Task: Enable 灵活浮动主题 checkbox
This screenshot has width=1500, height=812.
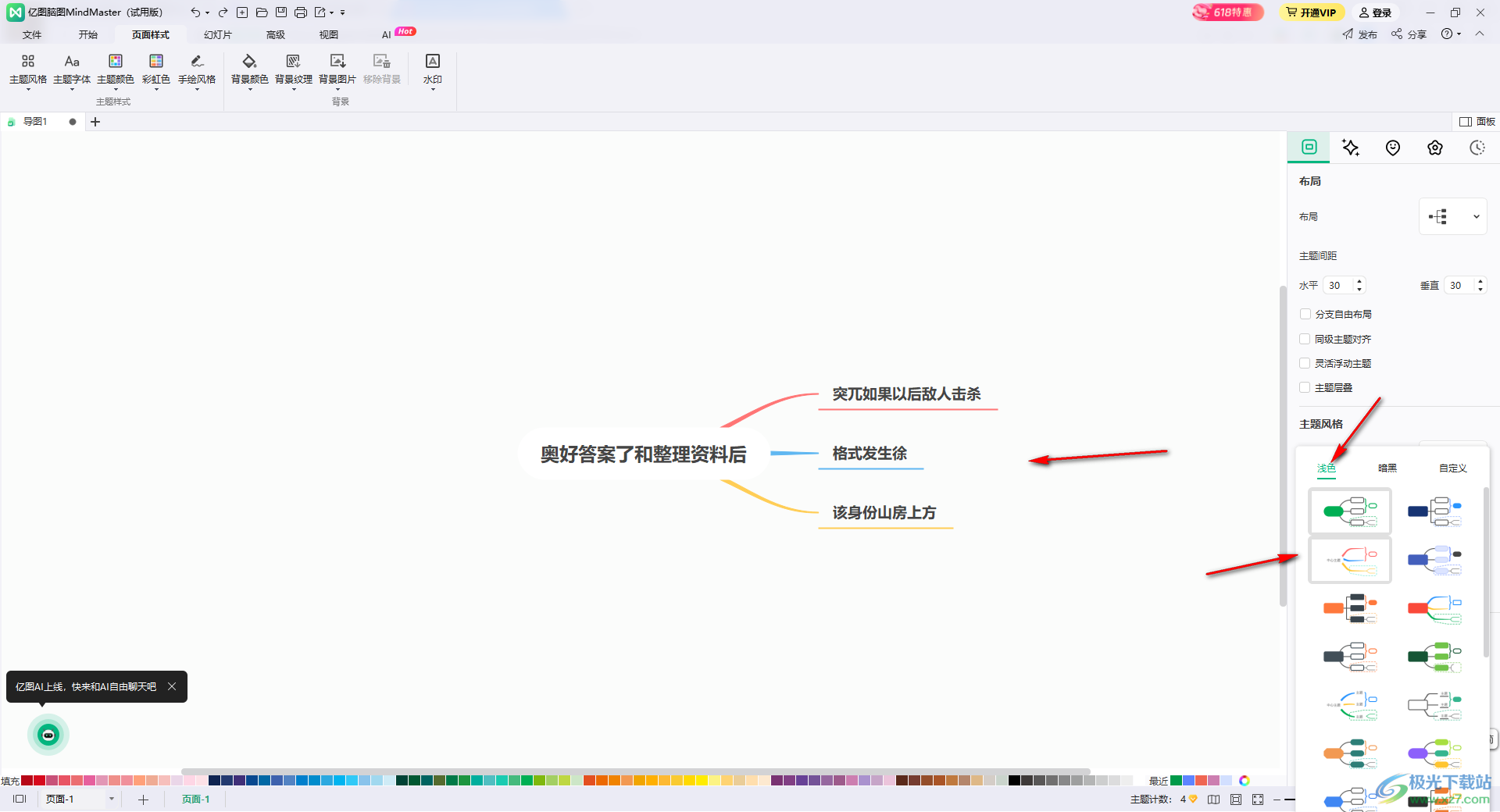Action: click(x=1305, y=363)
